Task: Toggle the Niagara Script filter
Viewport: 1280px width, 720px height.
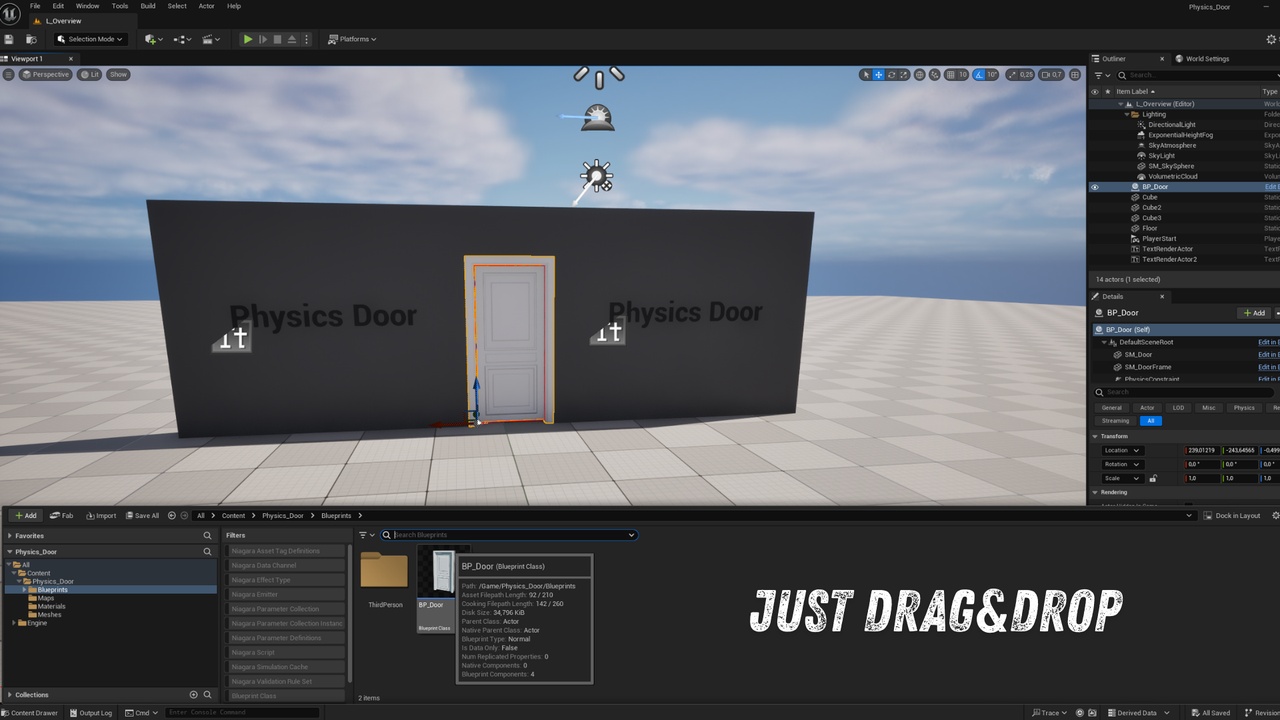Action: coord(287,652)
